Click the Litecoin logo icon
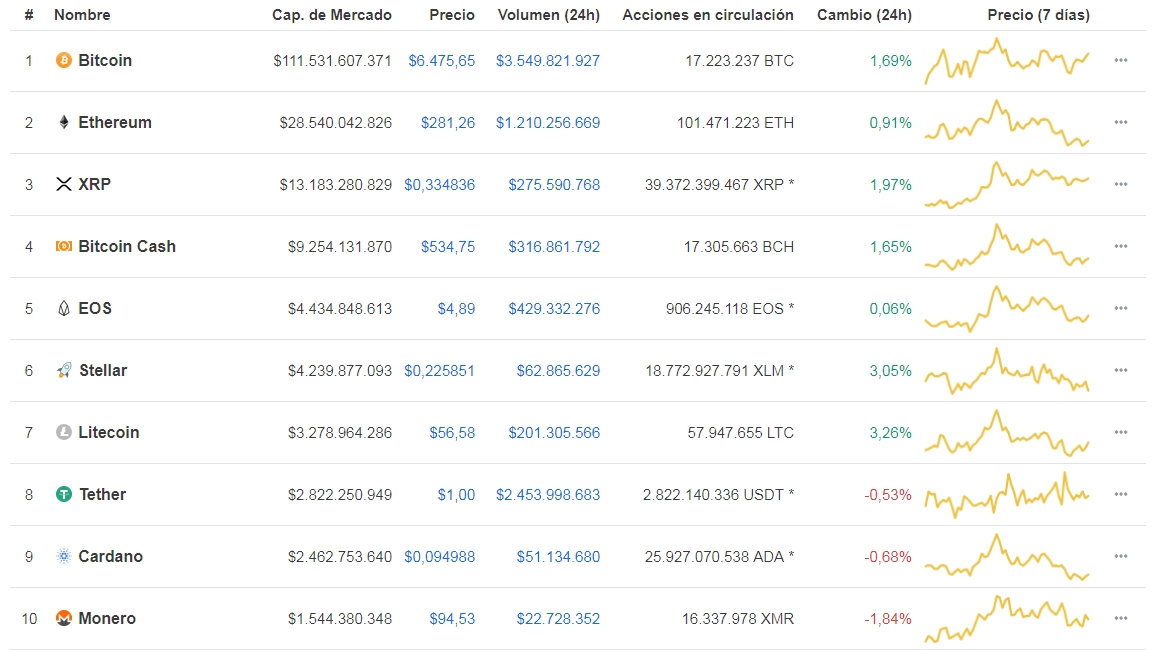 pyautogui.click(x=64, y=432)
